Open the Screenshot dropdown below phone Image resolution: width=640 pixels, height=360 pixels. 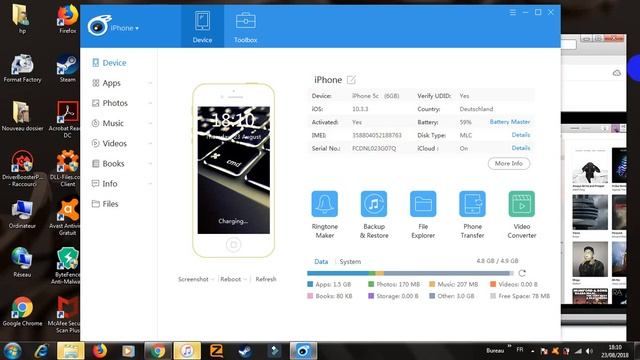click(196, 279)
